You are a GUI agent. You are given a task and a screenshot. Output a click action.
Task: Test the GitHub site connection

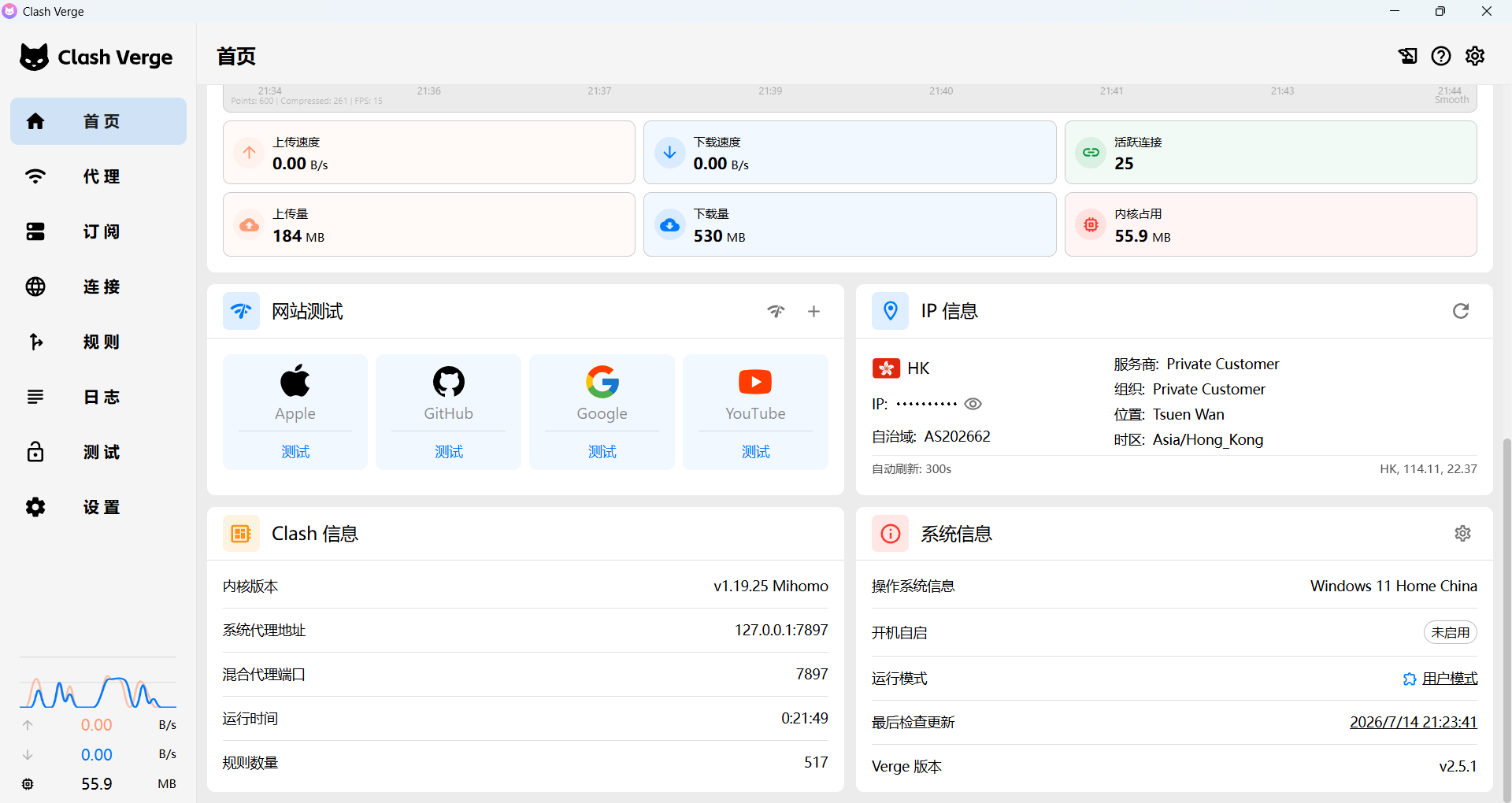click(x=449, y=452)
